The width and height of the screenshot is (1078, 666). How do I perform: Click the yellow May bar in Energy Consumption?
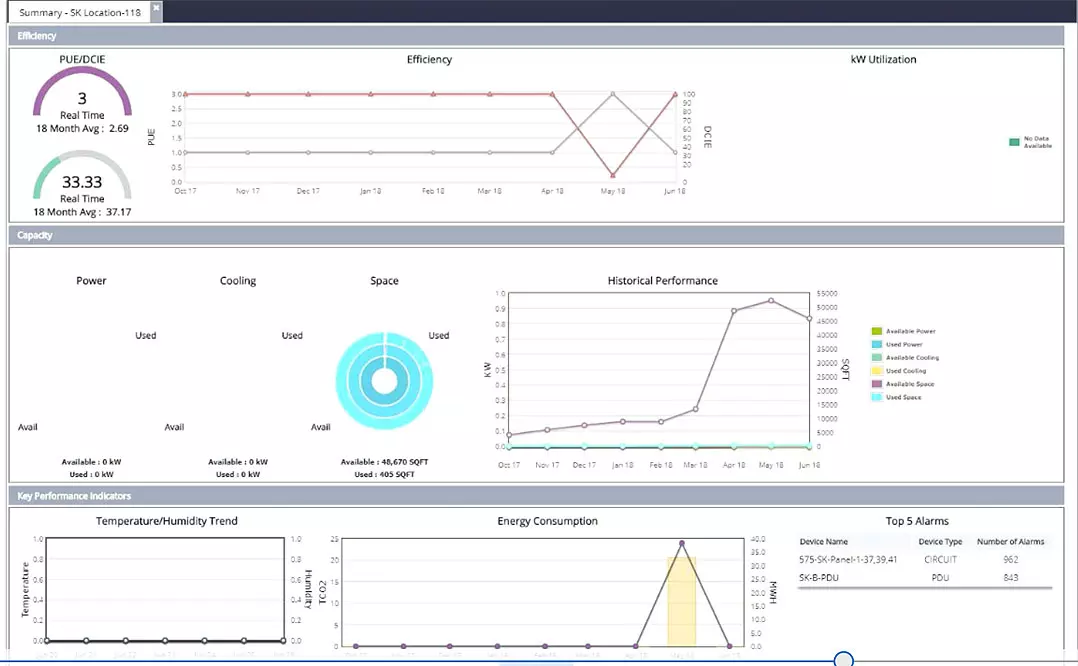tap(681, 601)
